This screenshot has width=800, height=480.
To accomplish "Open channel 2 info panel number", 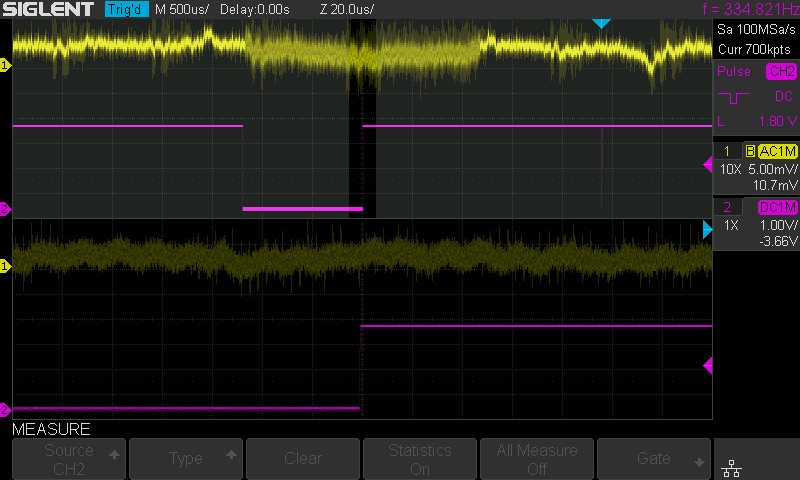I will 727,207.
